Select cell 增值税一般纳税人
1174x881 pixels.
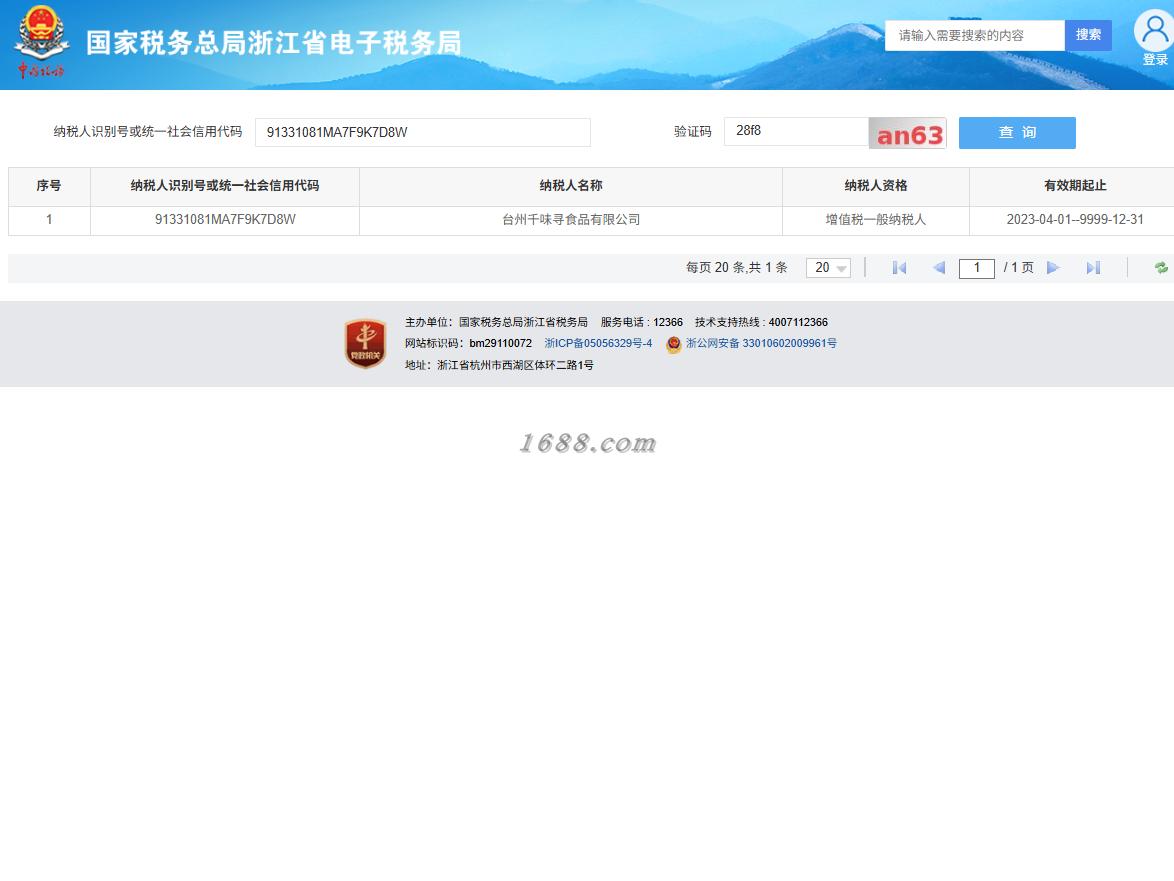point(876,220)
